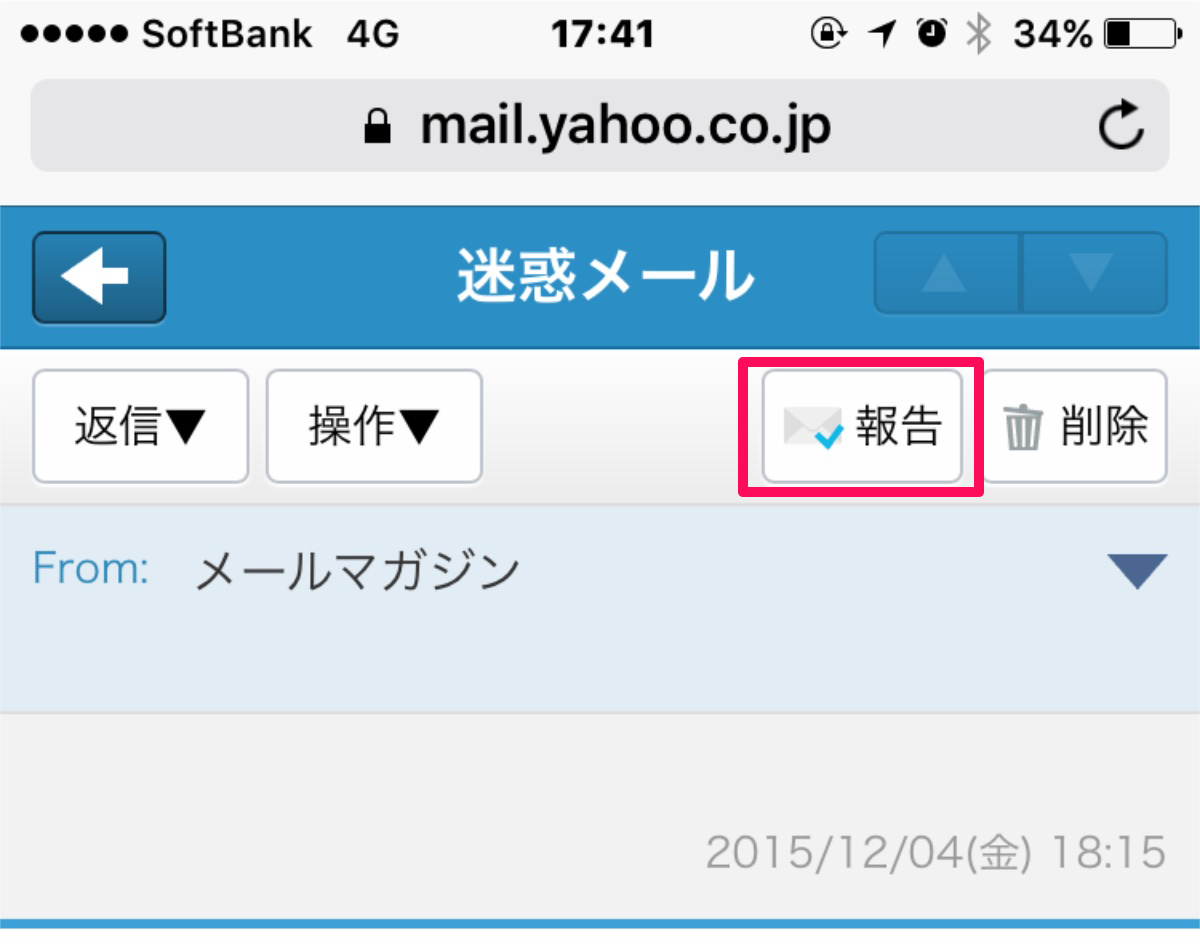The height and width of the screenshot is (947, 1200).
Task: Open the 操作 dropdown menu
Action: pyautogui.click(x=374, y=427)
